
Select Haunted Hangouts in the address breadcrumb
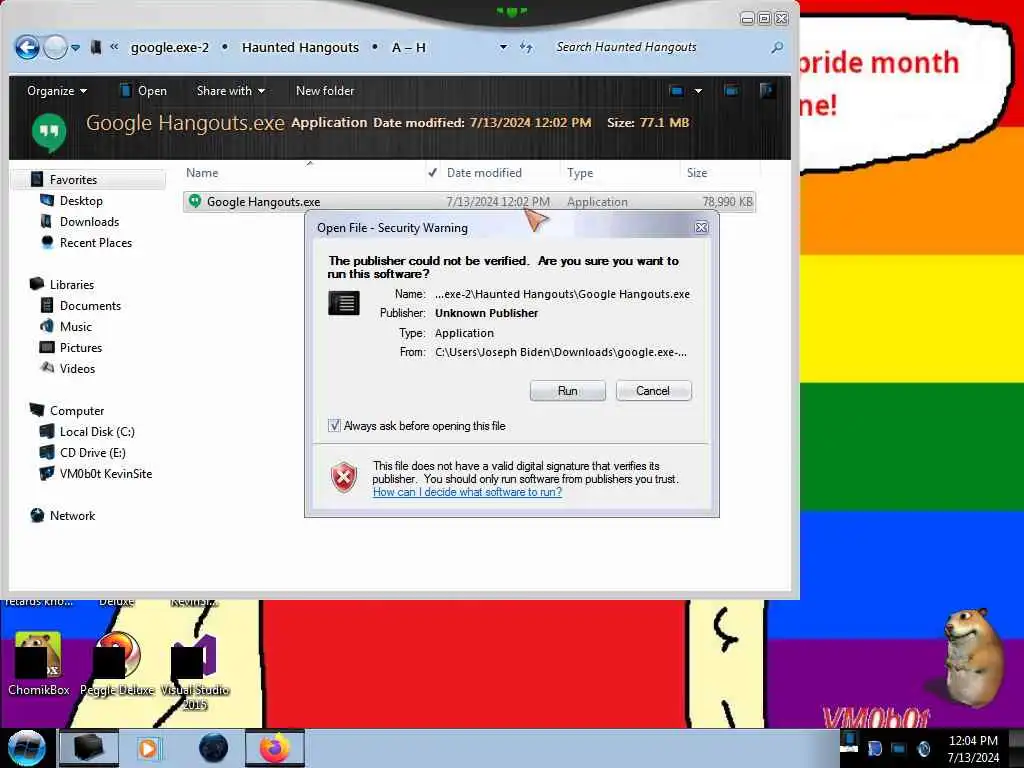tap(300, 48)
